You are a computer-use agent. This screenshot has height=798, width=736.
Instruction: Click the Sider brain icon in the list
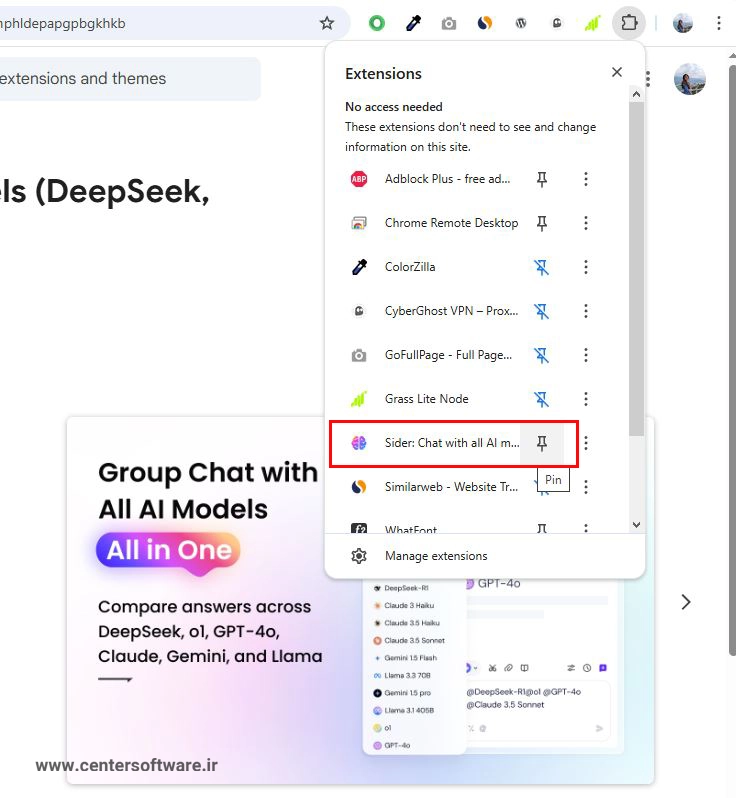point(359,443)
